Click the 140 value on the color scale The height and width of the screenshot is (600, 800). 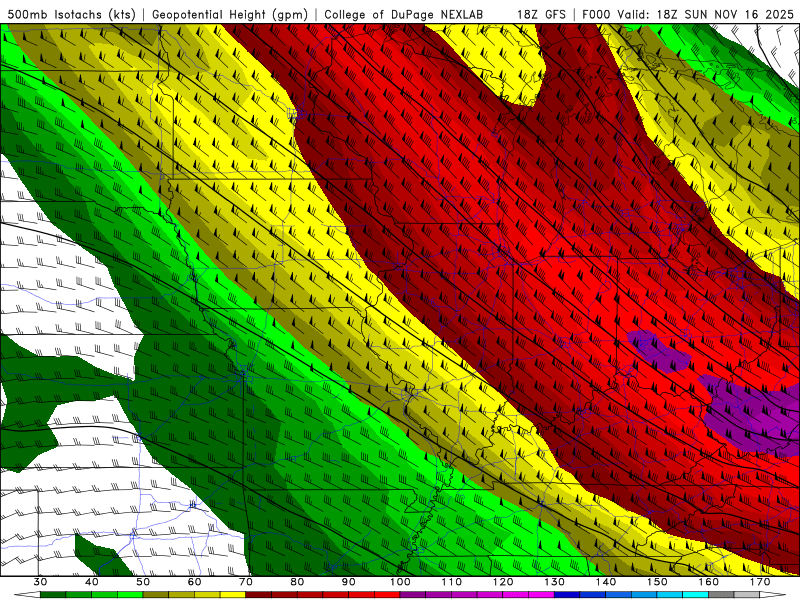tap(606, 582)
